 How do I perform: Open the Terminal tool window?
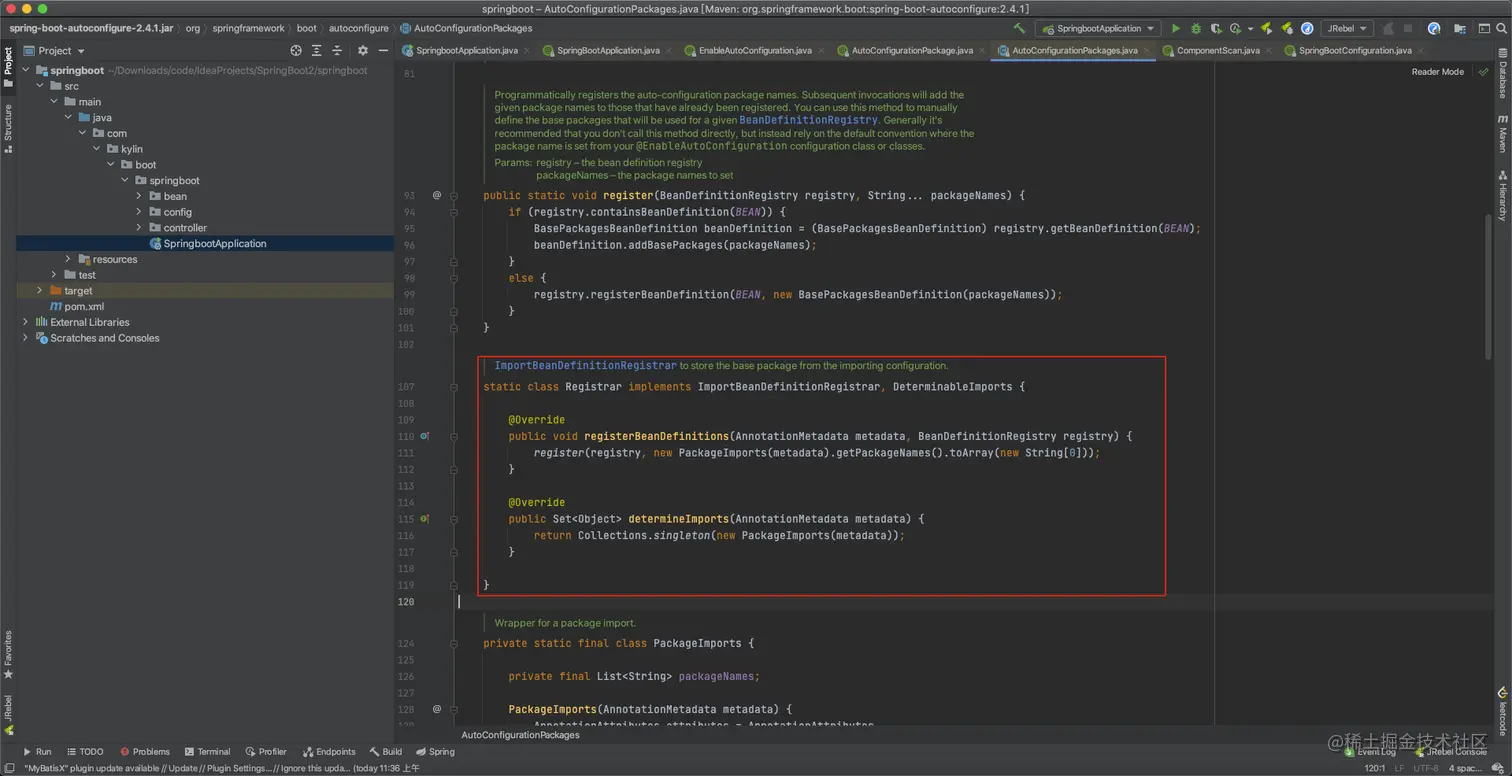click(x=207, y=751)
